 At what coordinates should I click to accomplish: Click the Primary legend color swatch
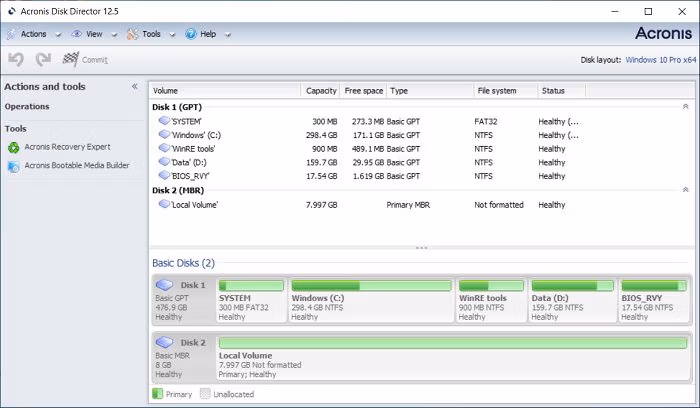[x=157, y=394]
